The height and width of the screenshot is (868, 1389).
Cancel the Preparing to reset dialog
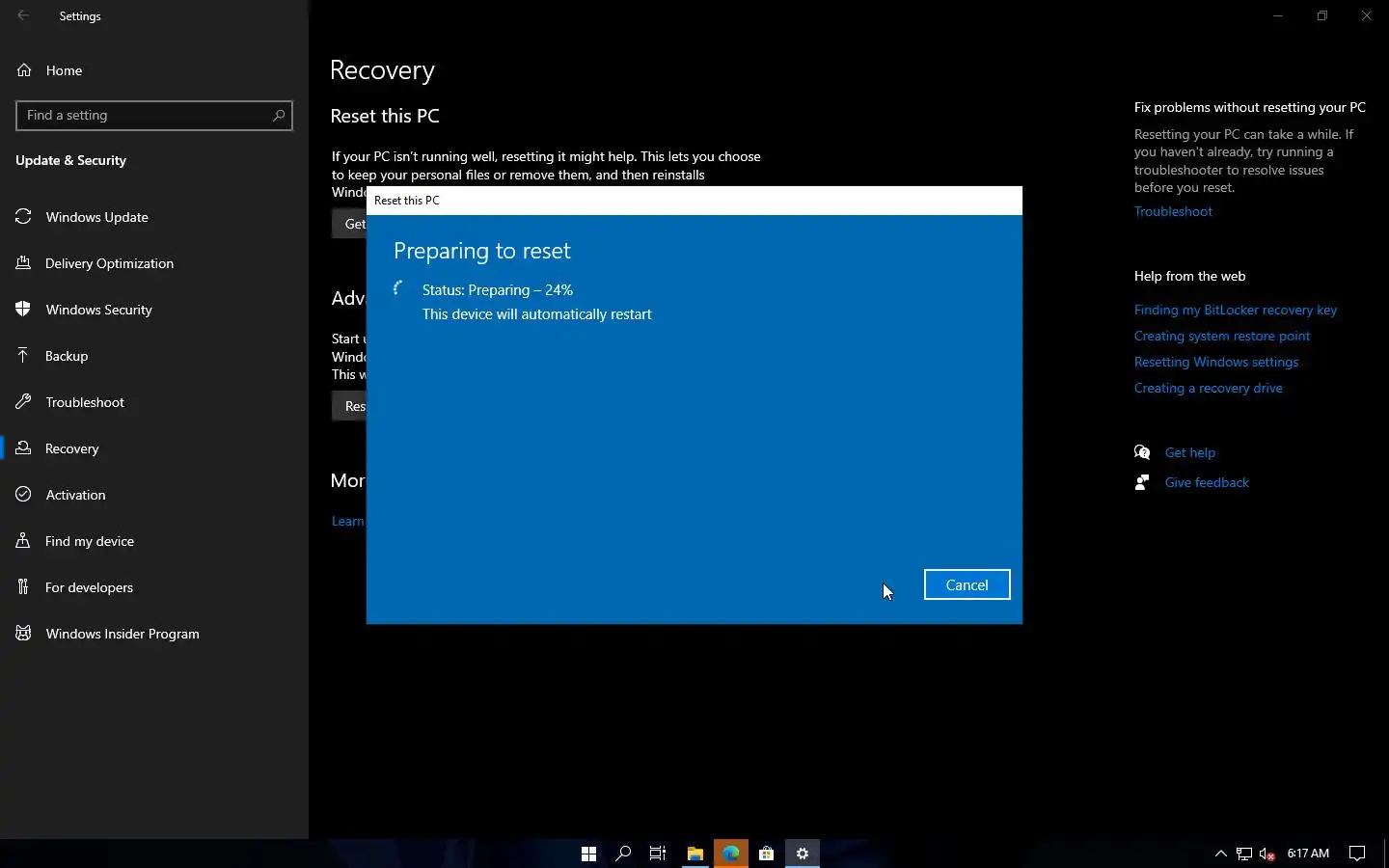point(967,584)
